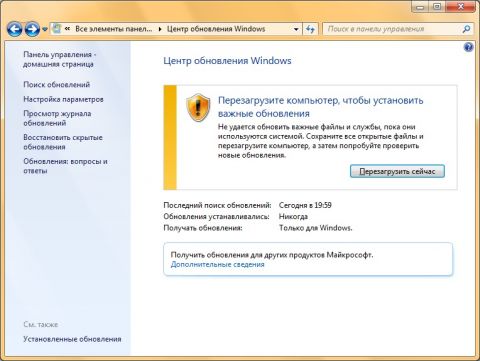Click 'Получить обновления для других продуктов Майкрософт.' text
The image size is (480, 361).
(272, 255)
